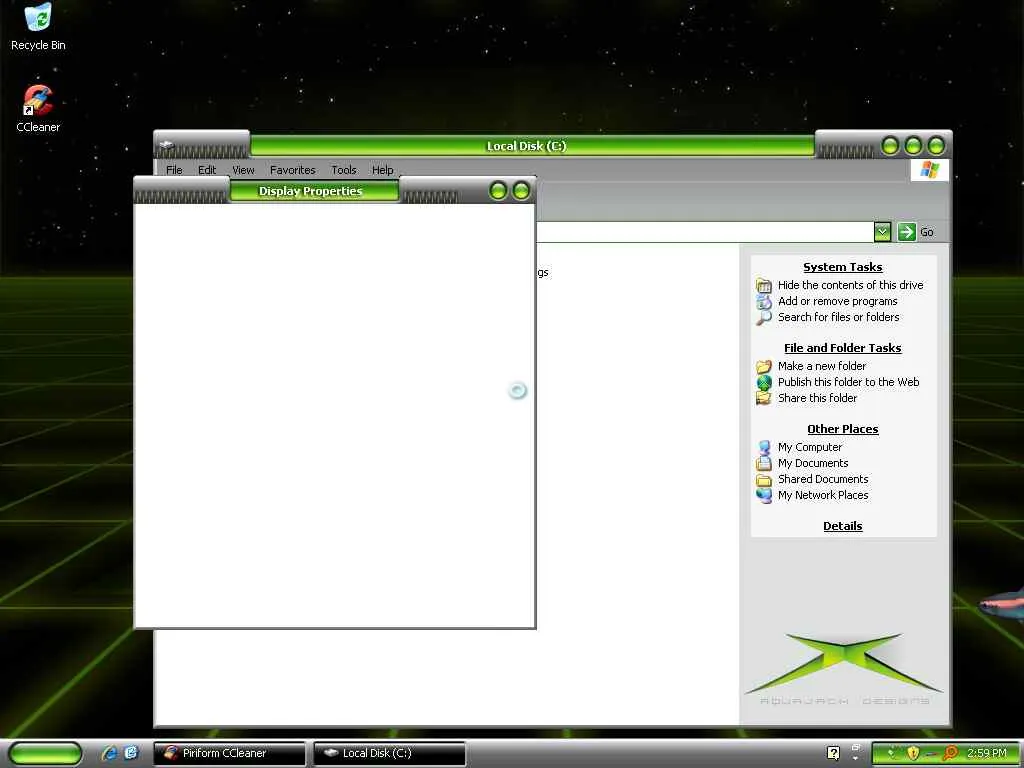Click the green Start button
1024x768 pixels.
45,753
